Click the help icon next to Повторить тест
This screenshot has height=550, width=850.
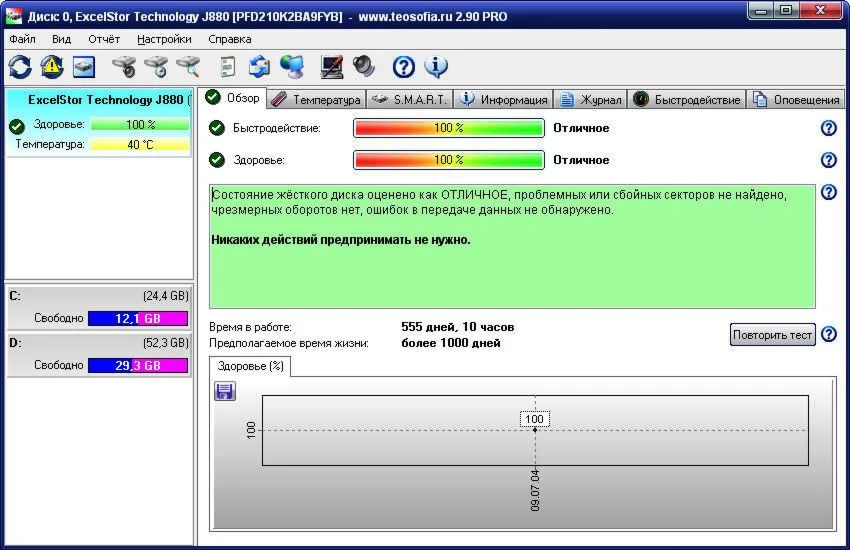[x=828, y=335]
